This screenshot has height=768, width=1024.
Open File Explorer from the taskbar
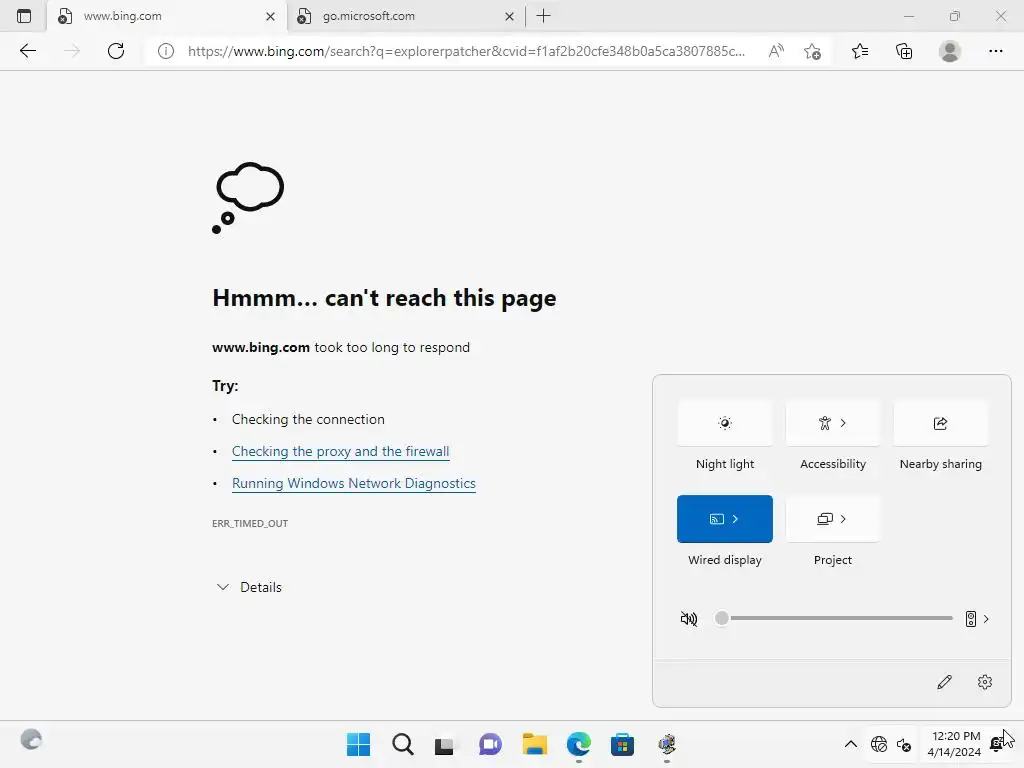[x=534, y=744]
